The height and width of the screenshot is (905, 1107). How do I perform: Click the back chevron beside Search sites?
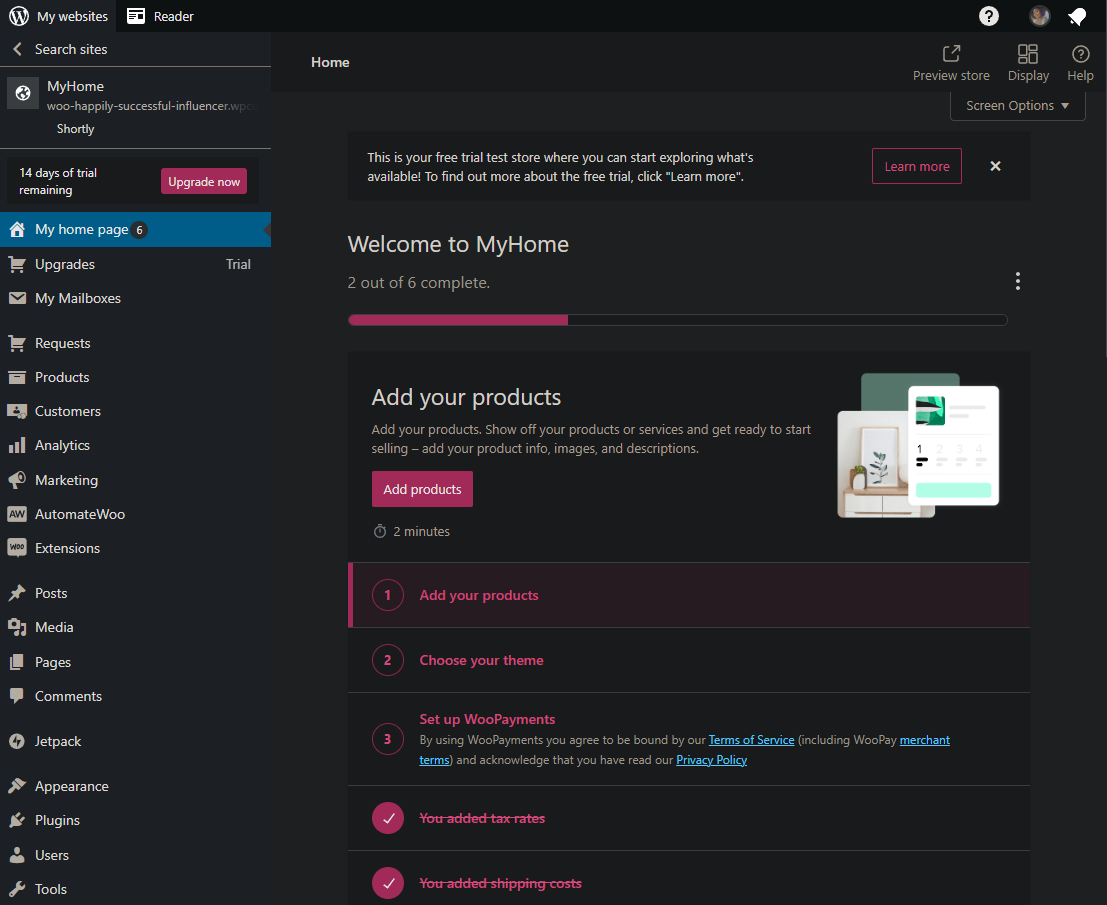tap(18, 49)
